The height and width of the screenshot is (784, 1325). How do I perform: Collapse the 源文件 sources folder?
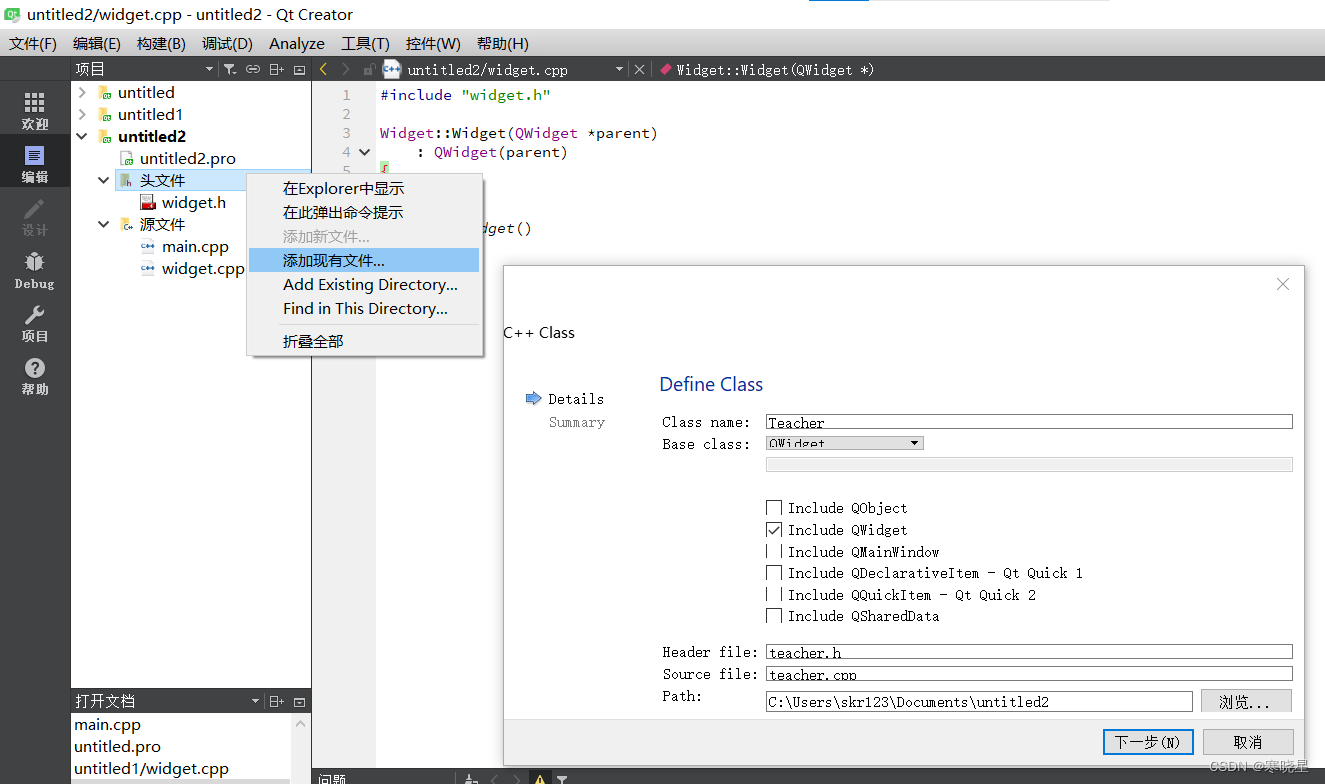(104, 224)
